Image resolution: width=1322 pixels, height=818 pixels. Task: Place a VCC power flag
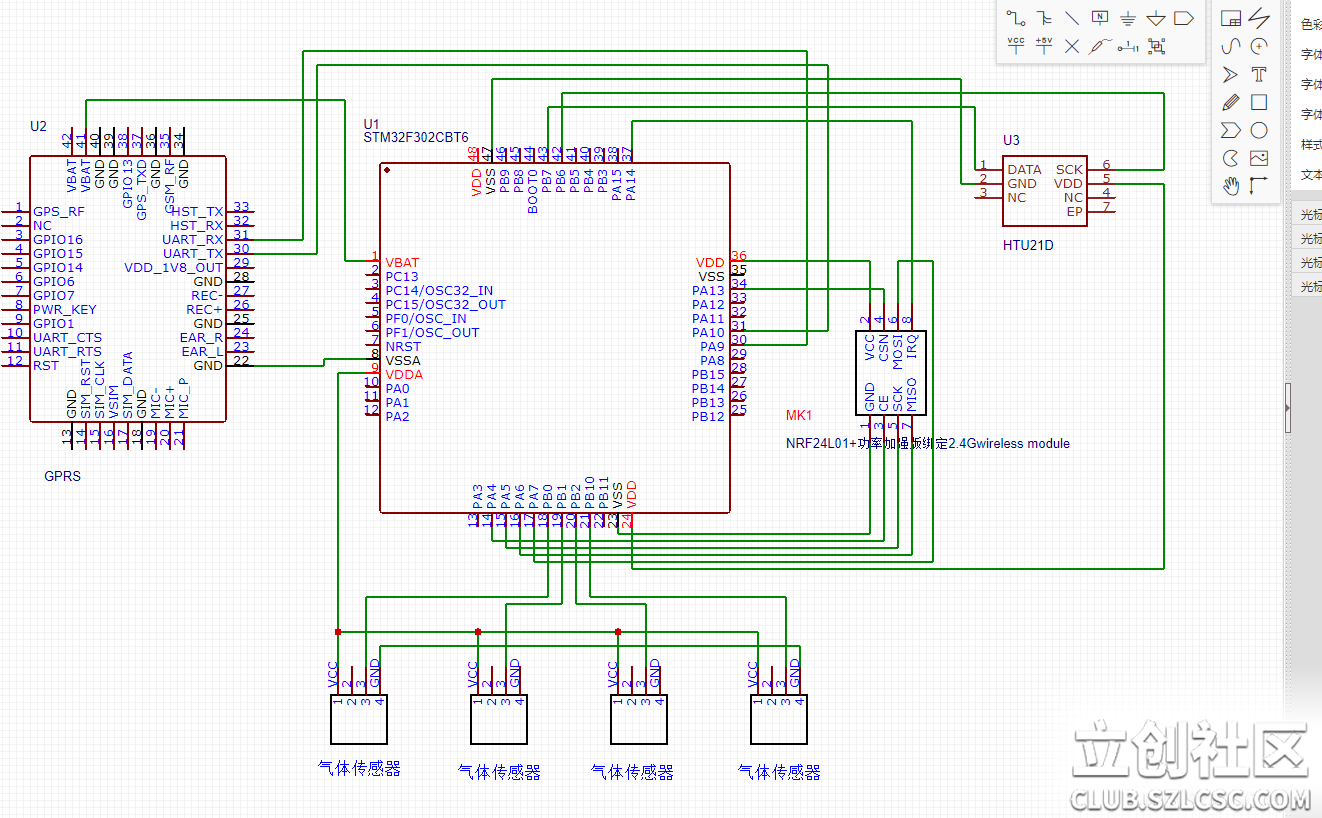coord(1016,45)
